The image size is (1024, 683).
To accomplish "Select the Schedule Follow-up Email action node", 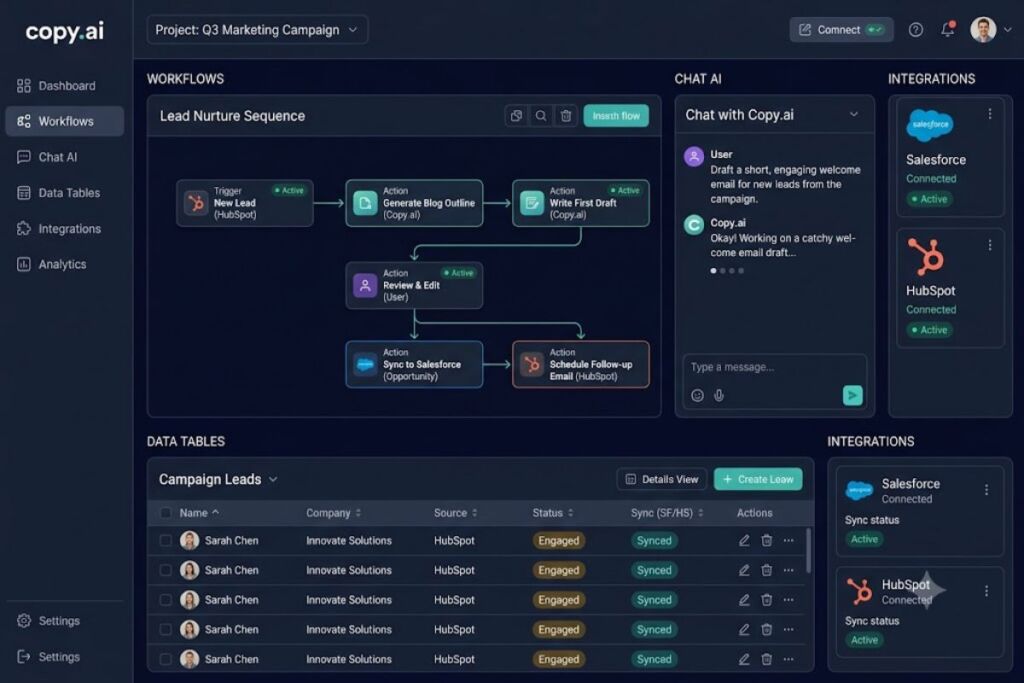I will 581,364.
